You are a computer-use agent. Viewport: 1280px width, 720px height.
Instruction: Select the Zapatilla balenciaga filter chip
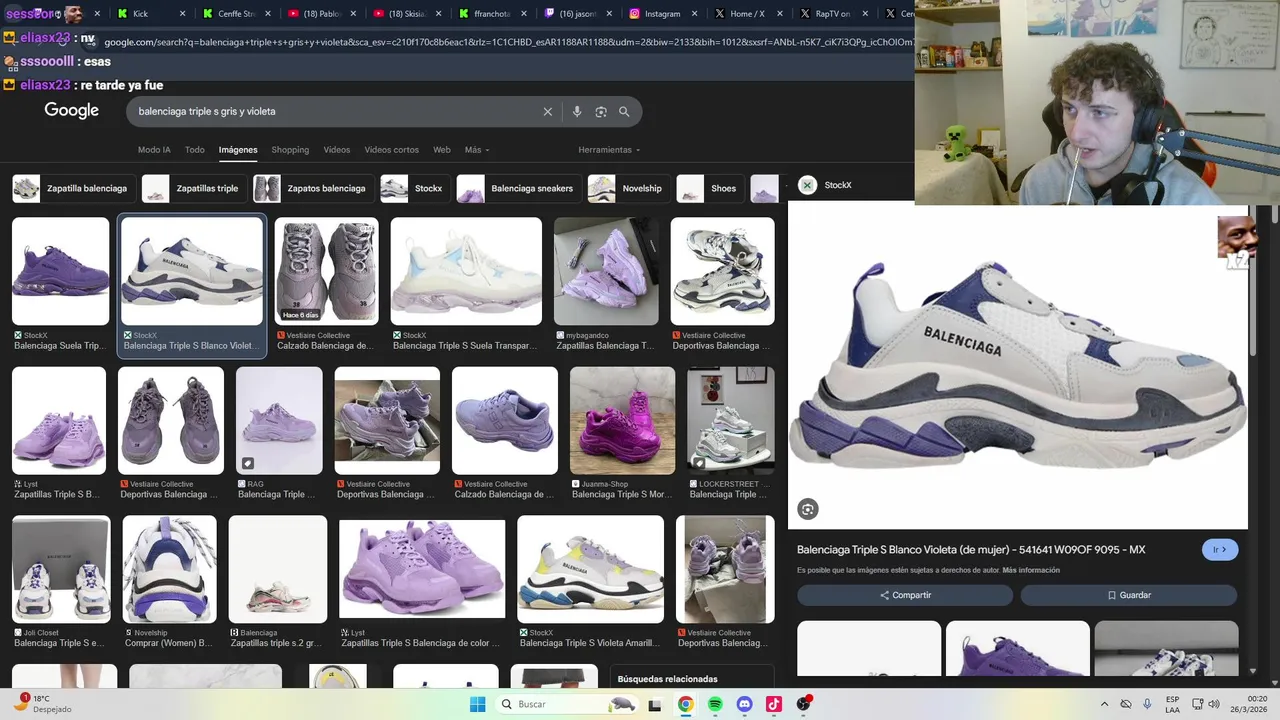74,188
